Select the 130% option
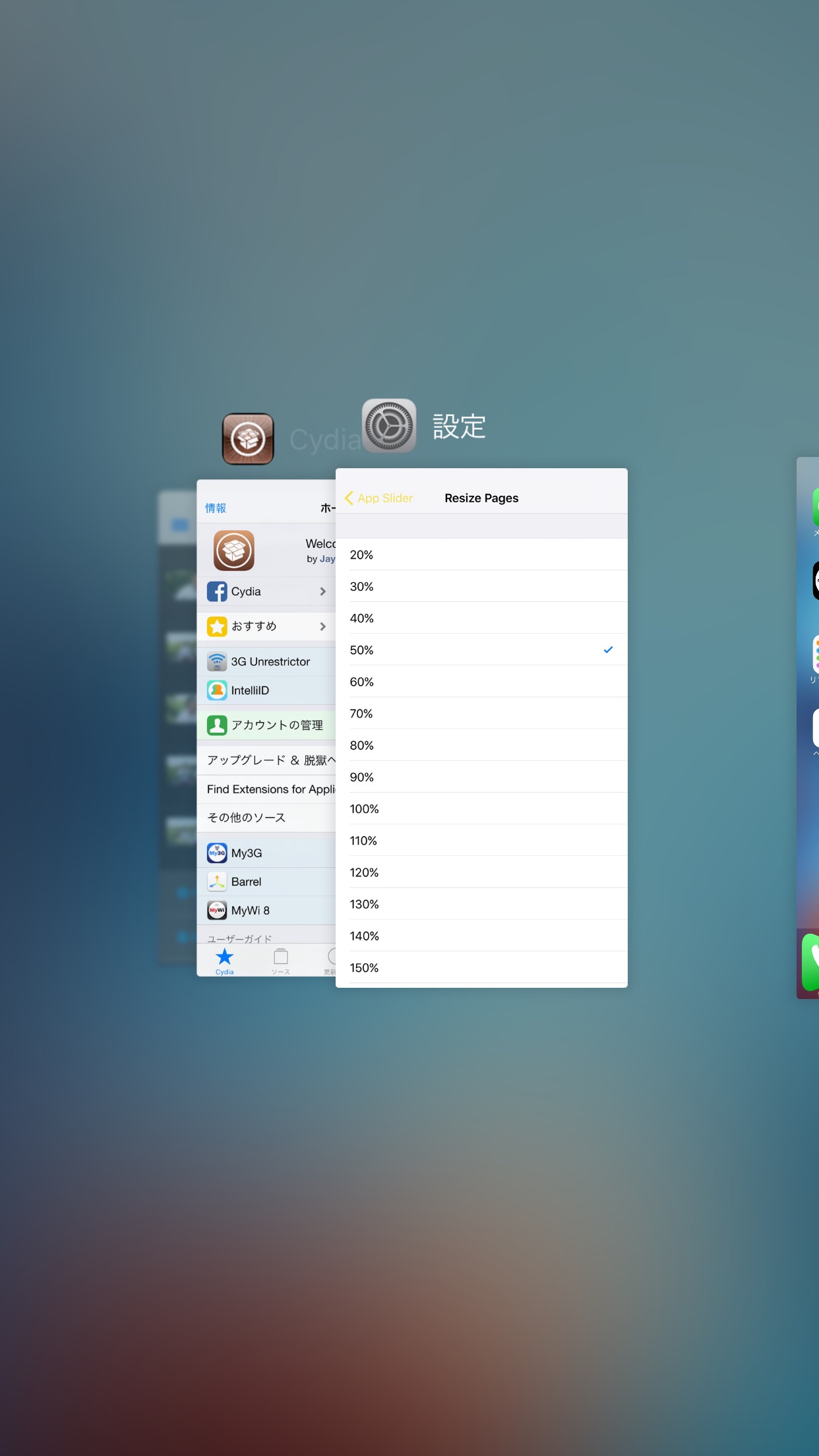The width and height of the screenshot is (819, 1456). (x=481, y=903)
